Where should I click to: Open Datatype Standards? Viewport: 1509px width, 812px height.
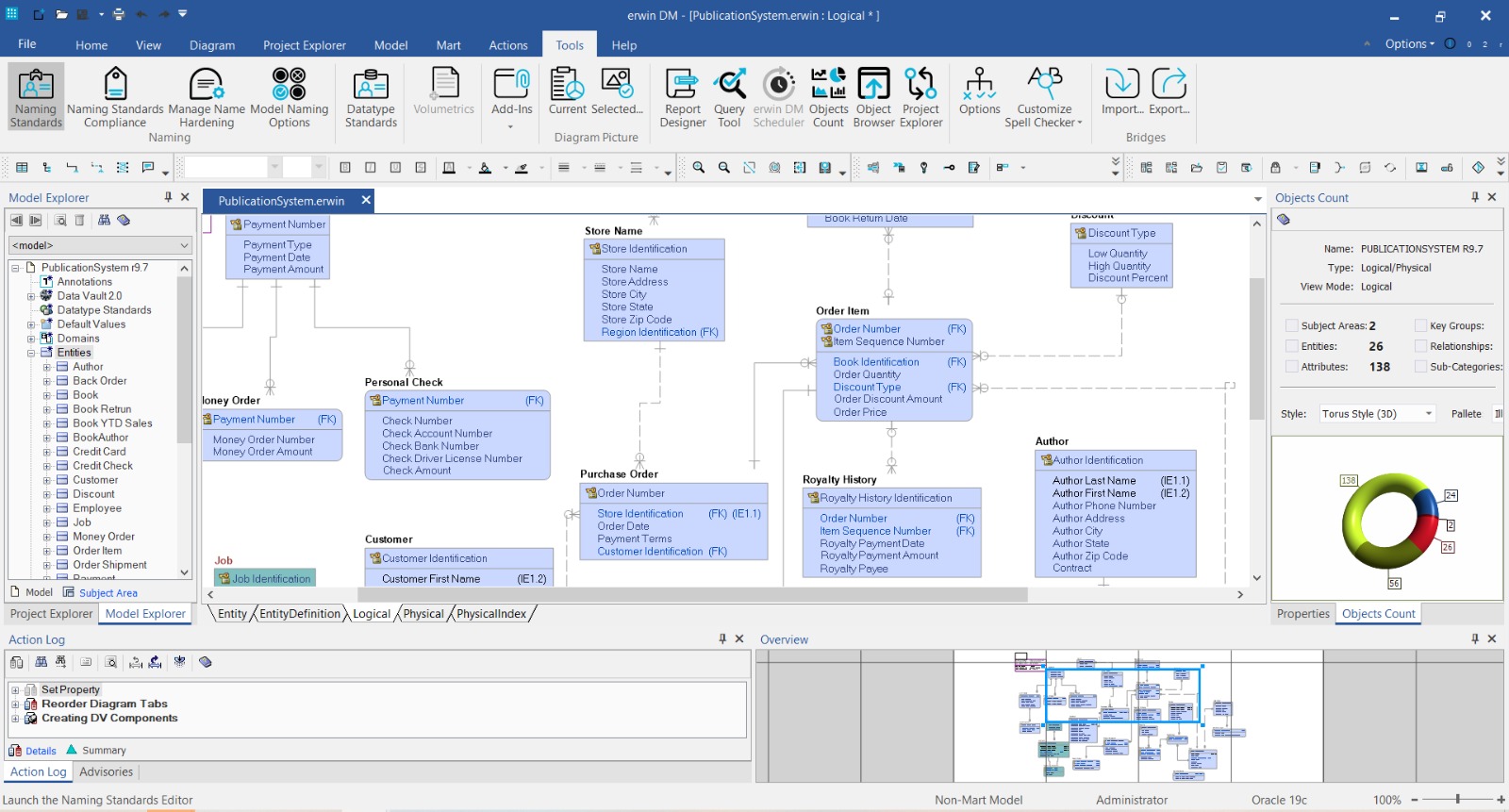pyautogui.click(x=371, y=97)
